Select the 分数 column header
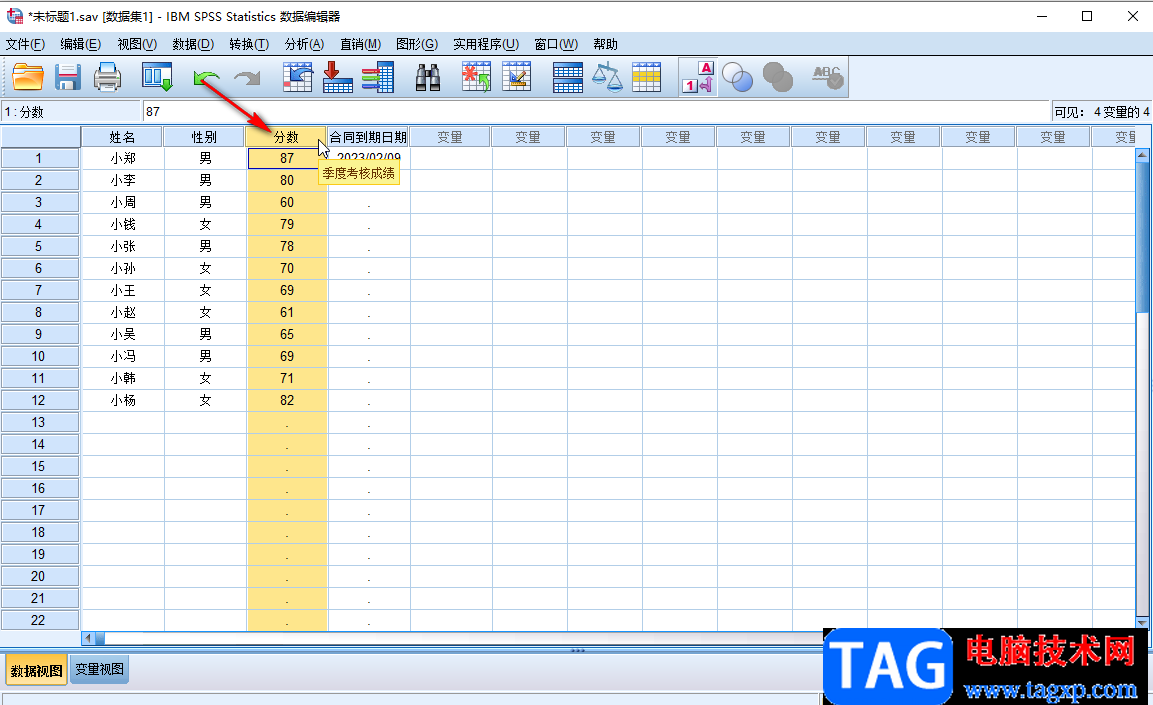The height and width of the screenshot is (705, 1153). pos(287,137)
